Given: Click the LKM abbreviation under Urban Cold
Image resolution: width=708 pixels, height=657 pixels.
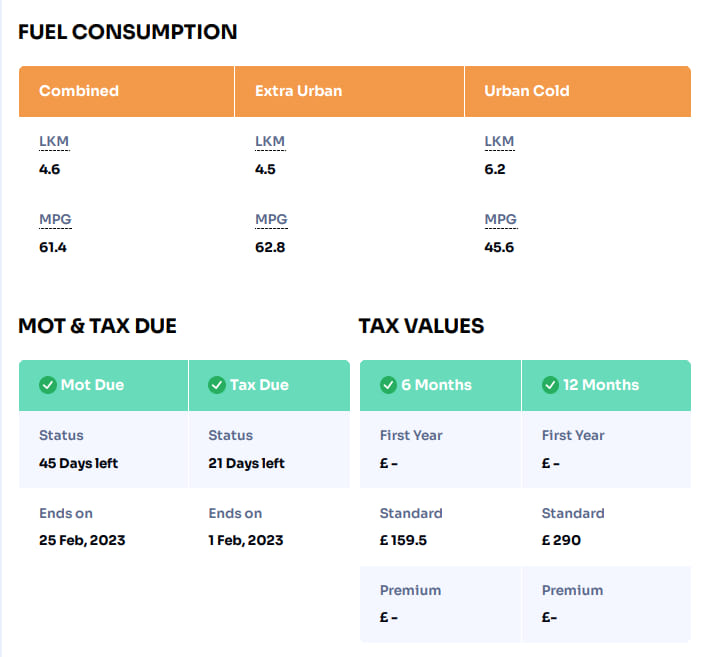Looking at the screenshot, I should click(499, 142).
